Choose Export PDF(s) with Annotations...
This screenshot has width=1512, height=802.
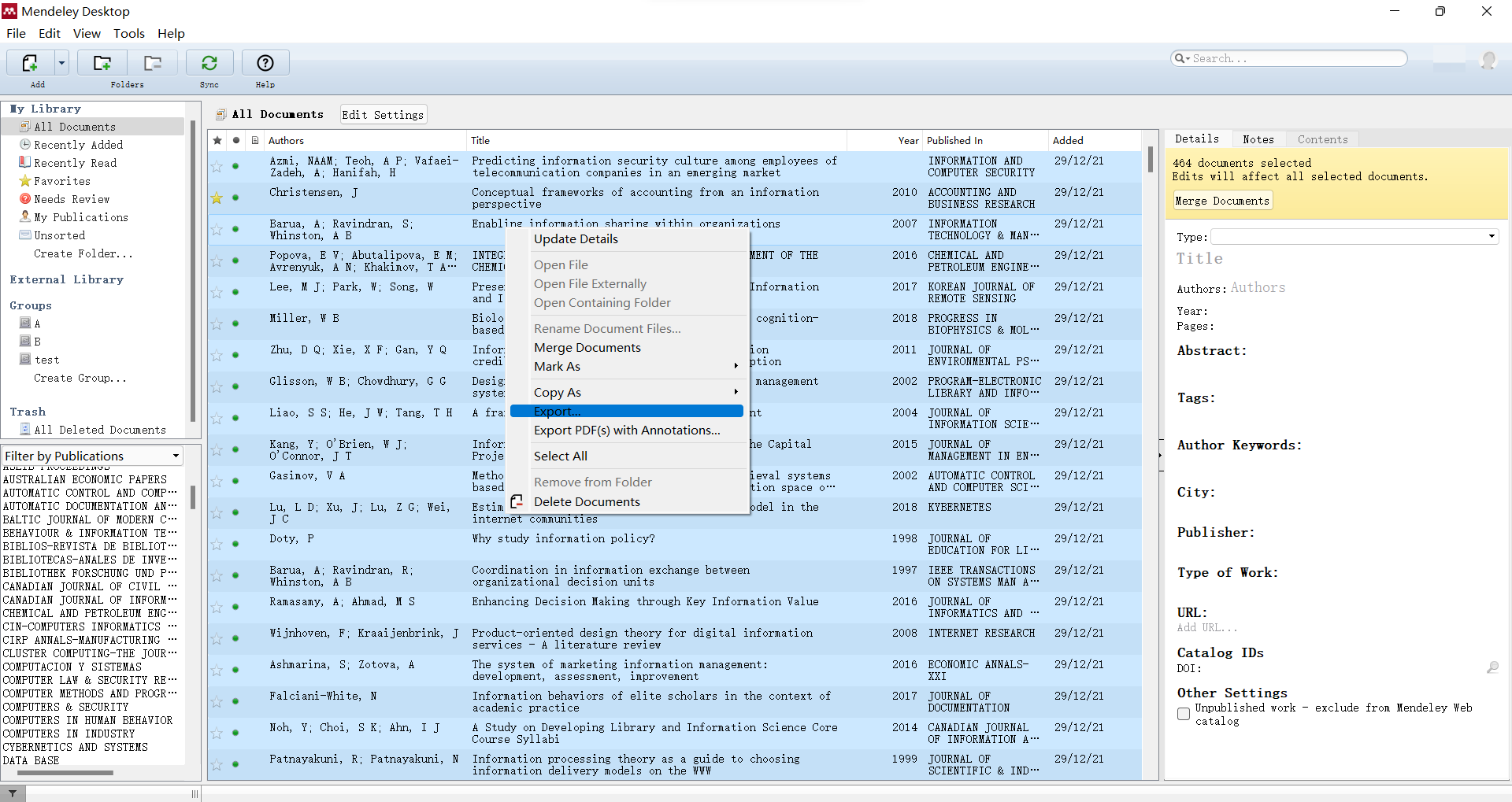tap(627, 431)
